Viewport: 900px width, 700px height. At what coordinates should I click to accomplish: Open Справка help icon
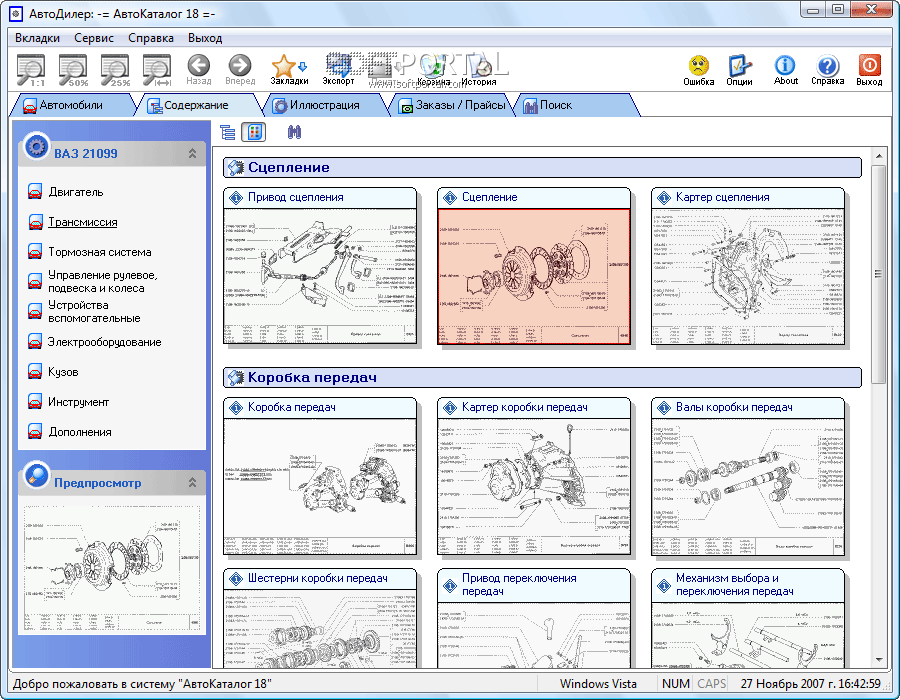point(827,71)
